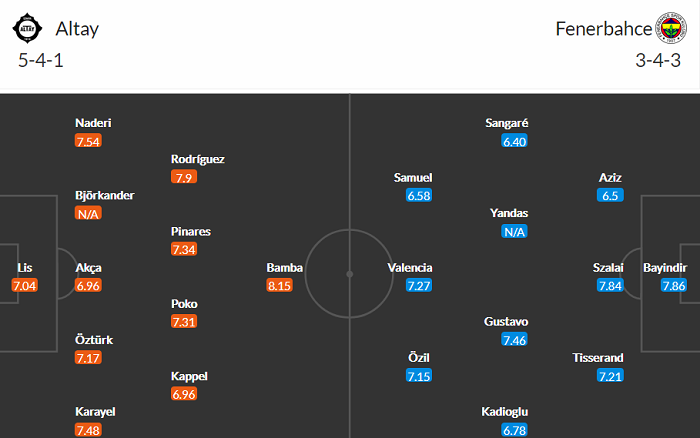700x438 pixels.
Task: Select player Kadioglu's name
Action: (x=506, y=411)
